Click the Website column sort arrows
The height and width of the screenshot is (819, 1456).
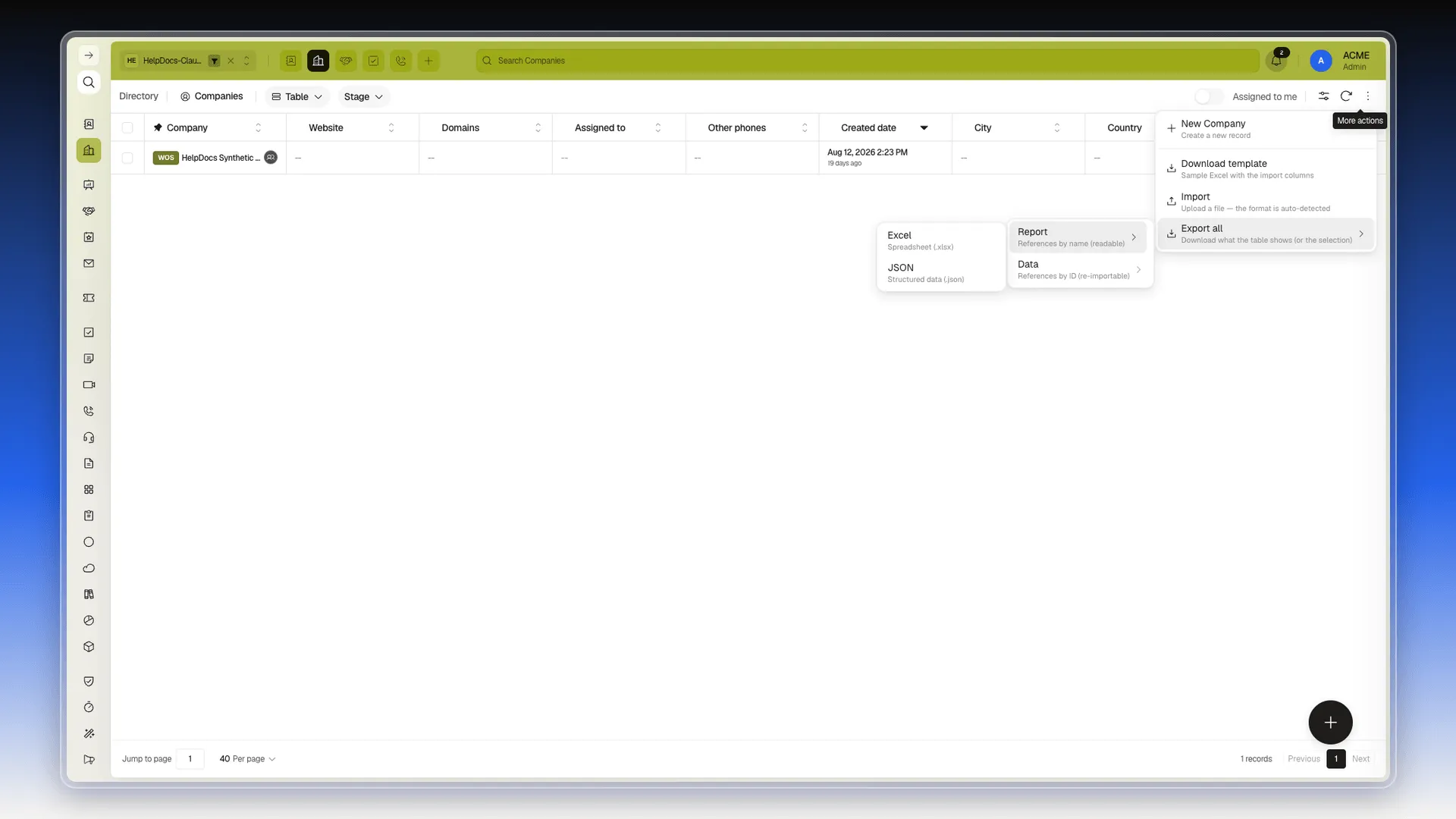click(391, 128)
